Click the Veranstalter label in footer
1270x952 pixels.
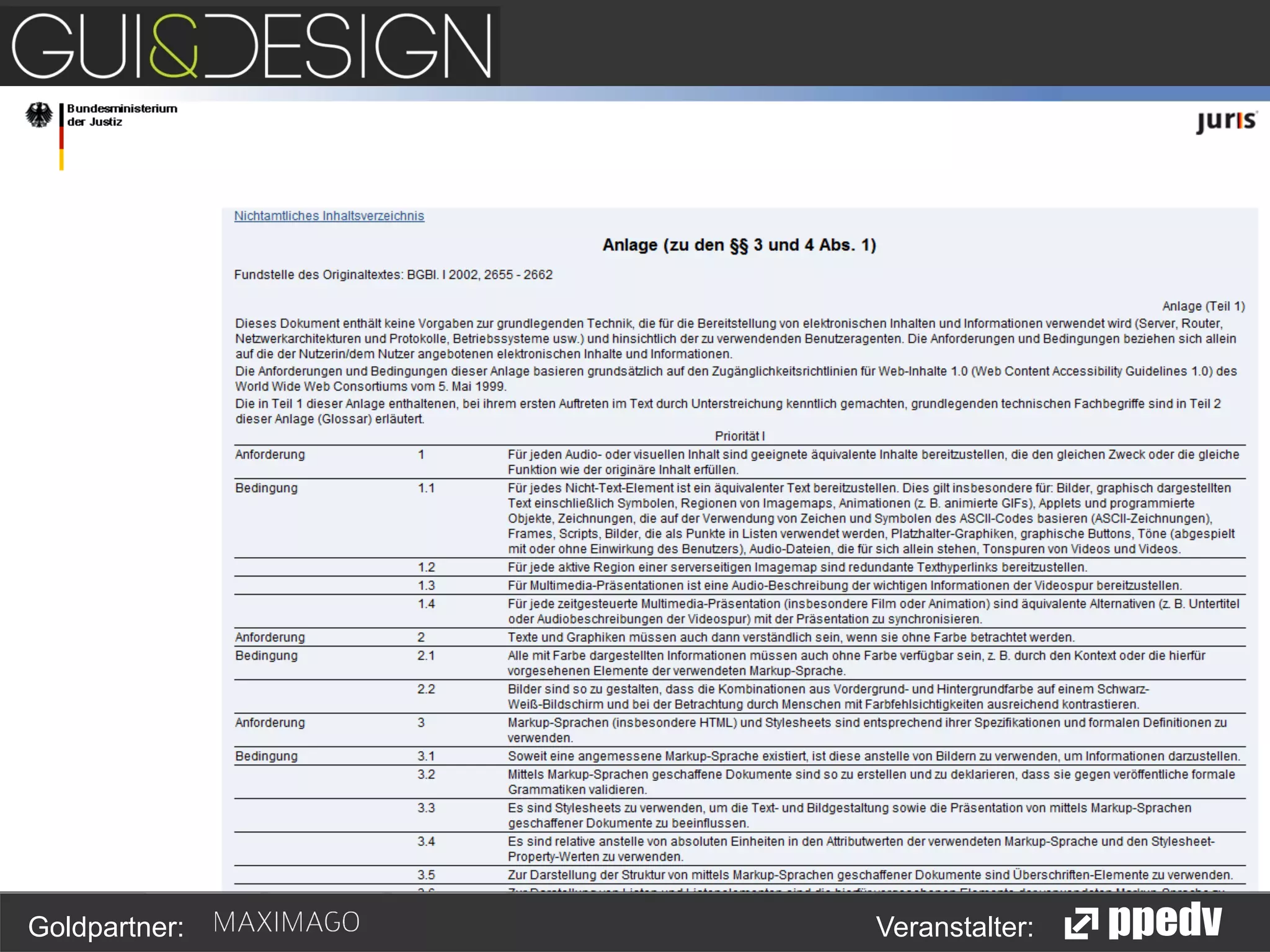[954, 927]
